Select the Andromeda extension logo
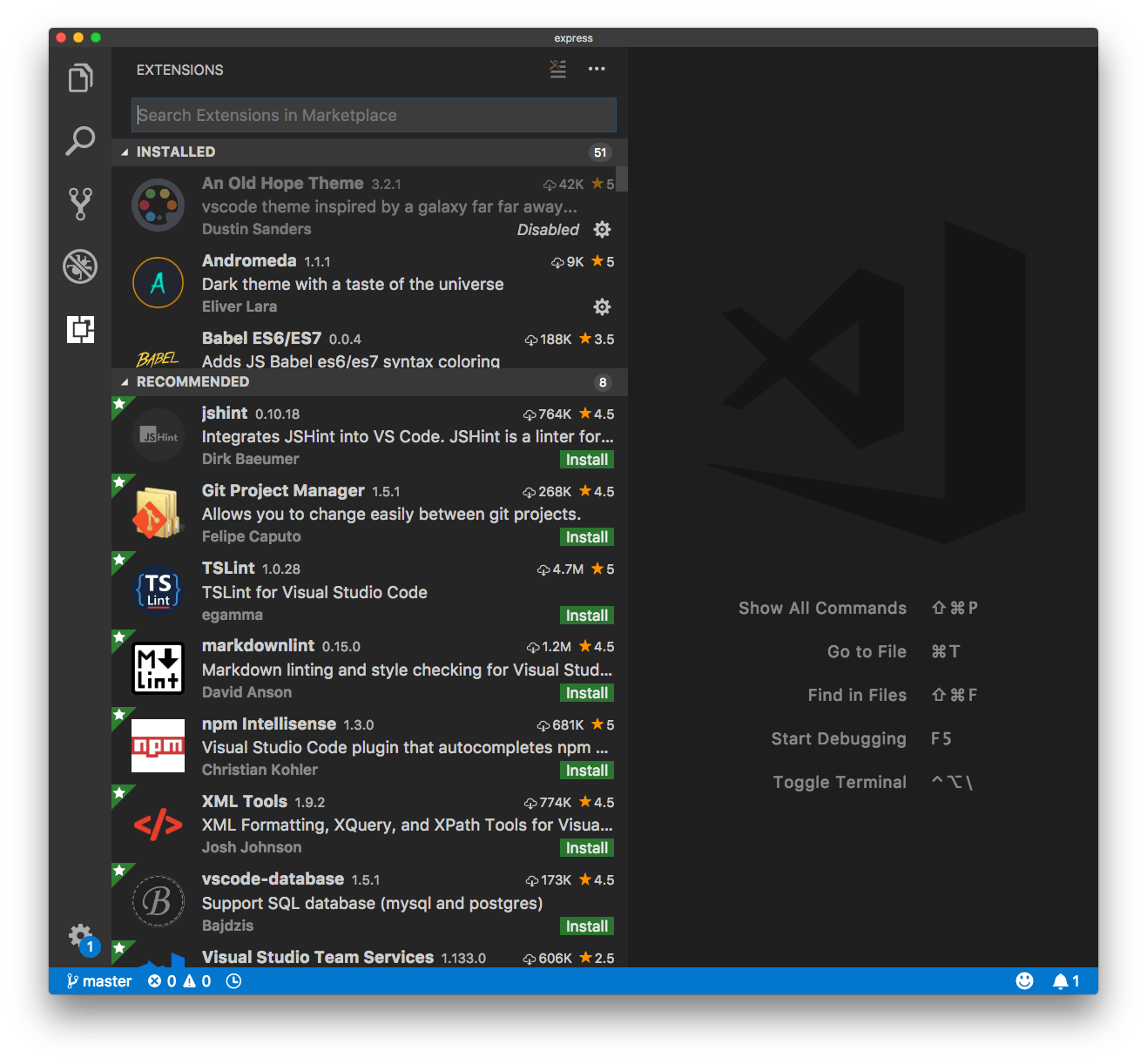1147x1064 pixels. tap(158, 283)
